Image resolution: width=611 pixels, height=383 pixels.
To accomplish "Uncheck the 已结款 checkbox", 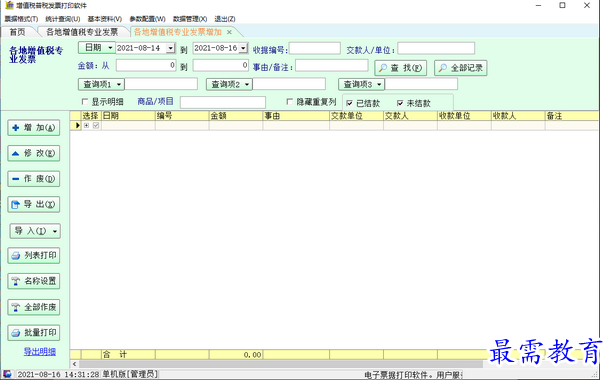I will click(x=350, y=103).
